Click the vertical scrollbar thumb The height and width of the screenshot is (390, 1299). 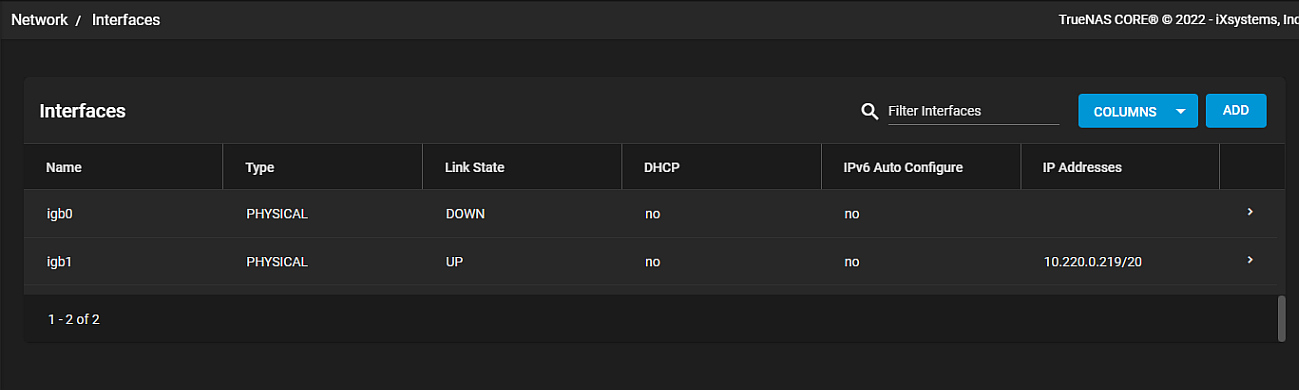(x=1281, y=319)
